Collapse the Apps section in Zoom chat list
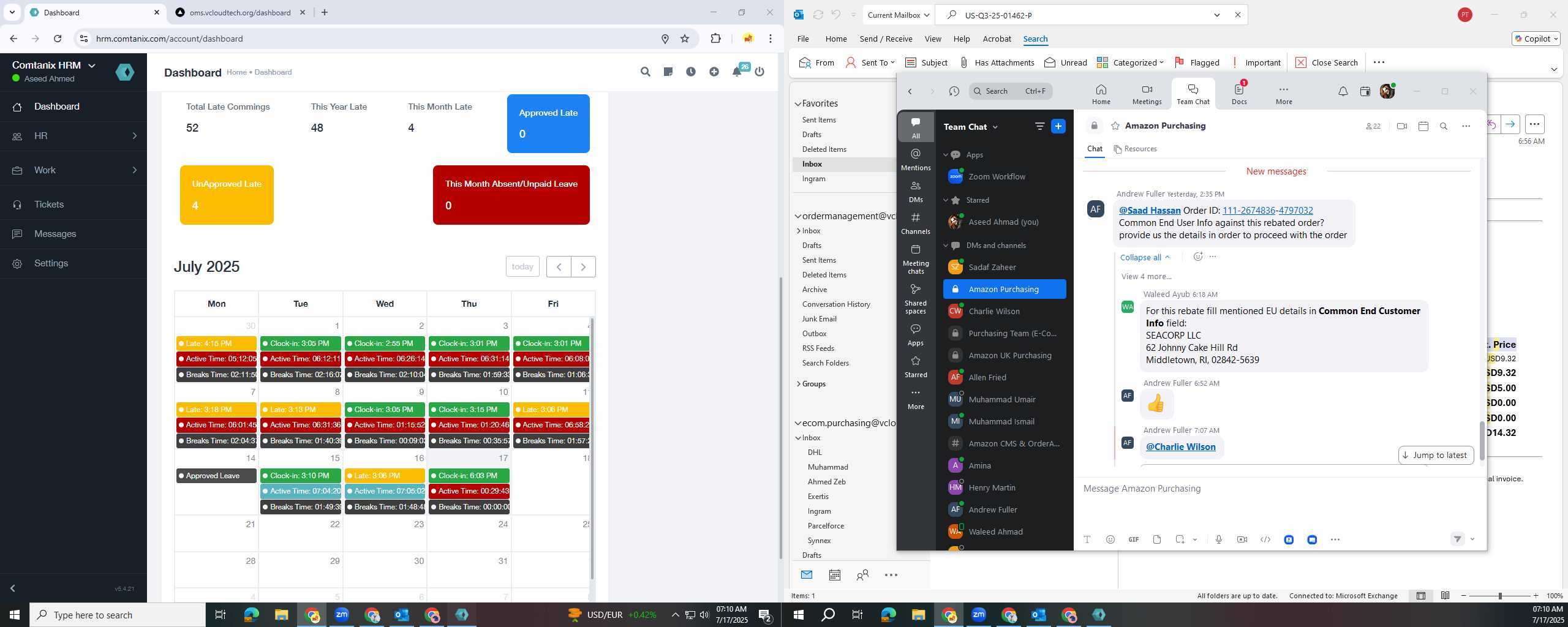The height and width of the screenshot is (627, 1568). [x=946, y=155]
